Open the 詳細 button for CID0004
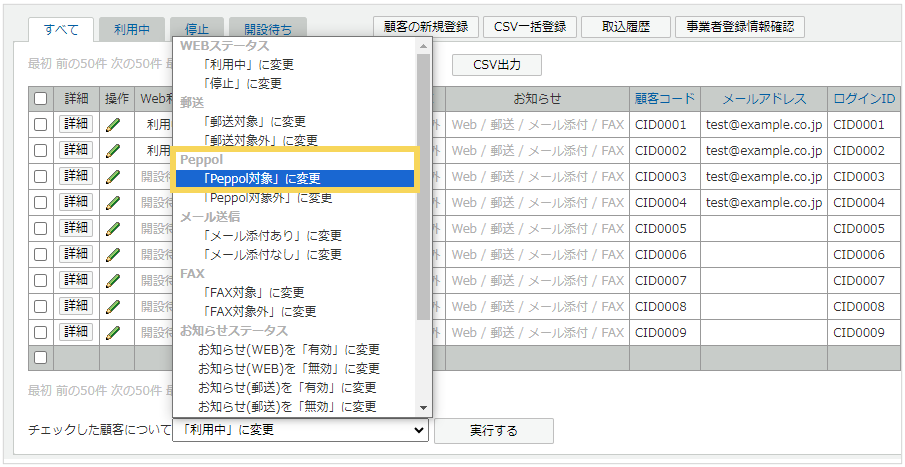The width and height of the screenshot is (905, 467). pyautogui.click(x=76, y=203)
